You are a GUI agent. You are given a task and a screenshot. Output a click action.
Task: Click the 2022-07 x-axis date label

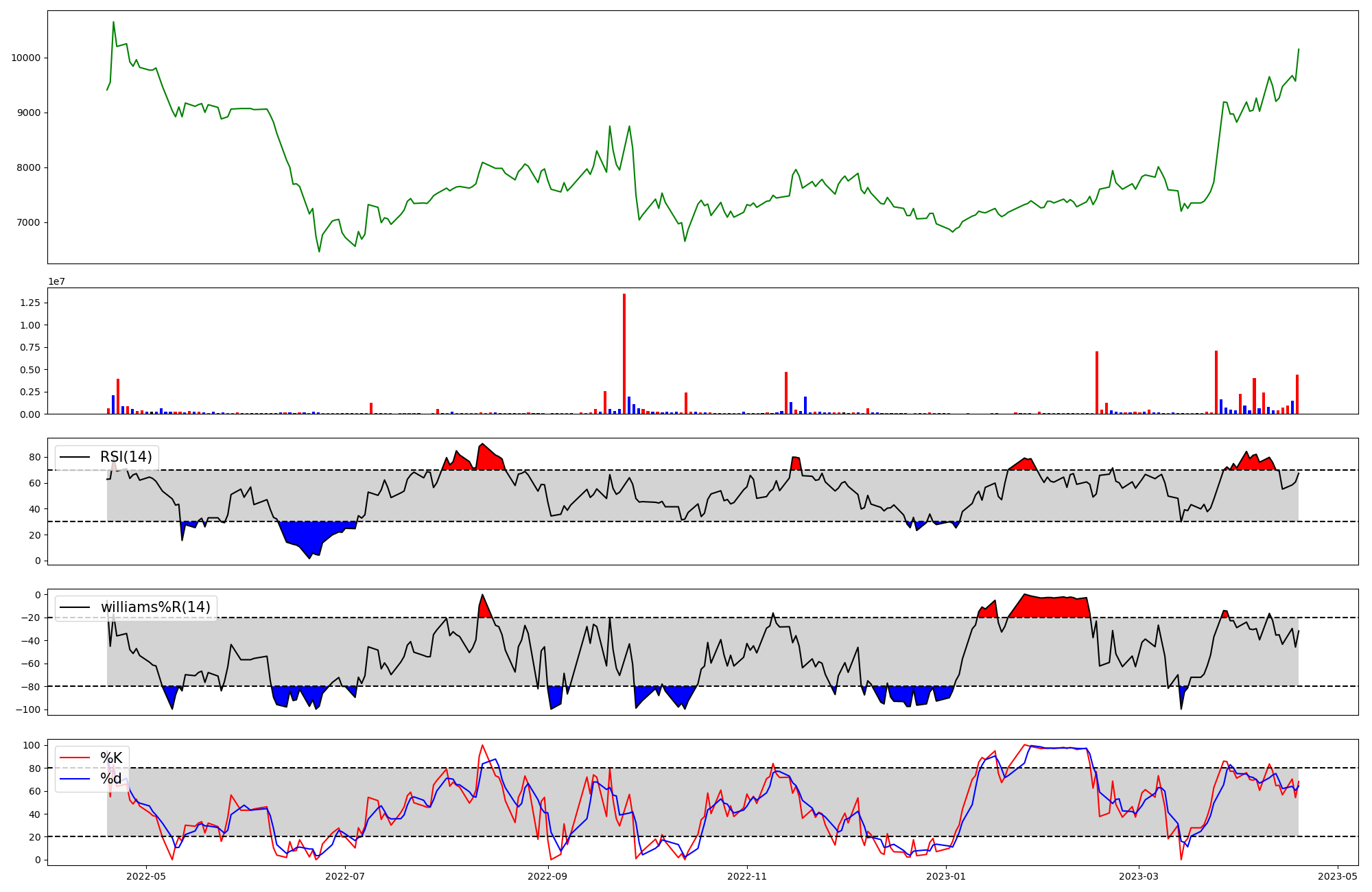coord(344,876)
